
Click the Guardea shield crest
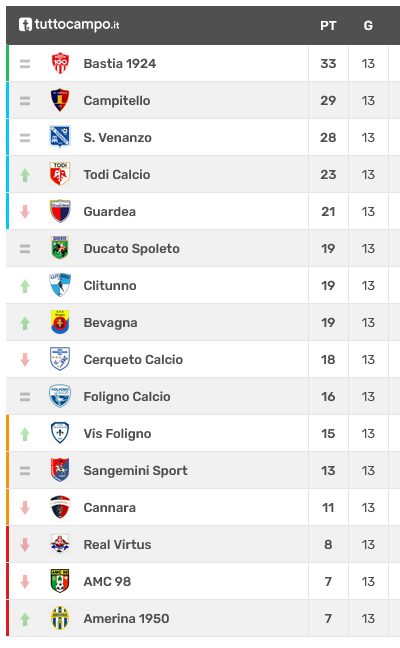60,211
